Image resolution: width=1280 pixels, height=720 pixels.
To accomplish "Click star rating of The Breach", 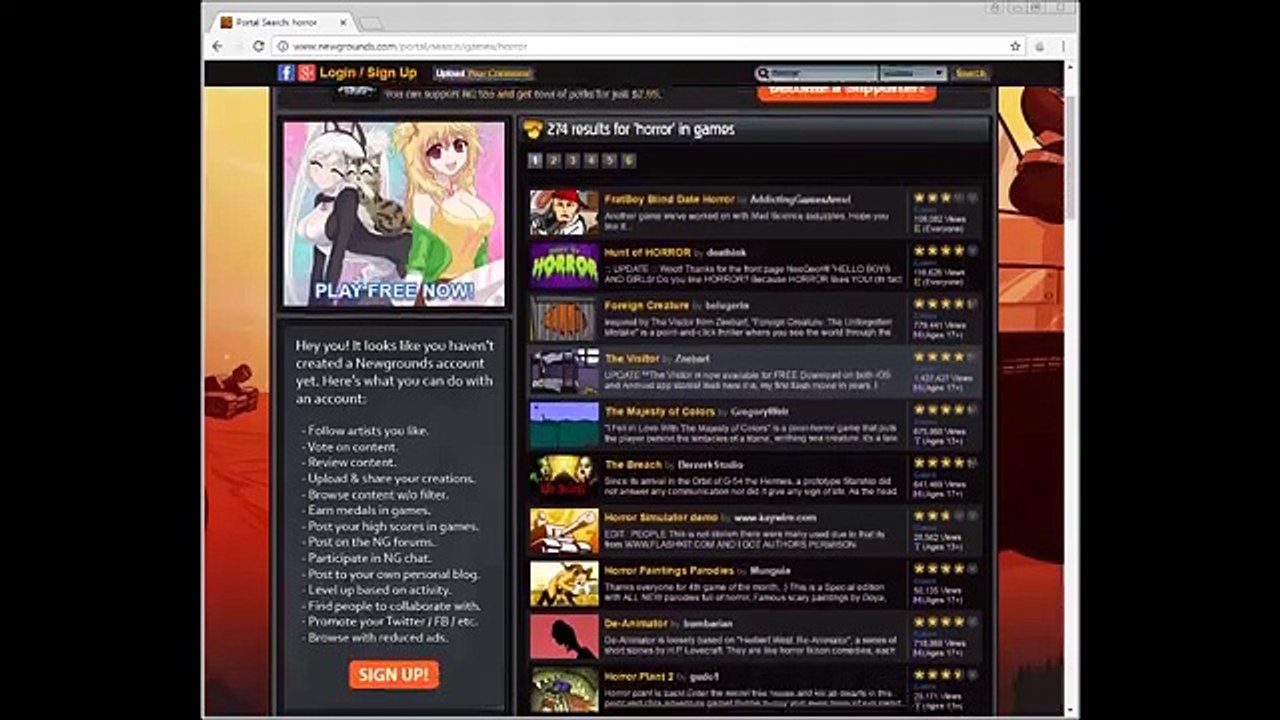I will pos(945,462).
